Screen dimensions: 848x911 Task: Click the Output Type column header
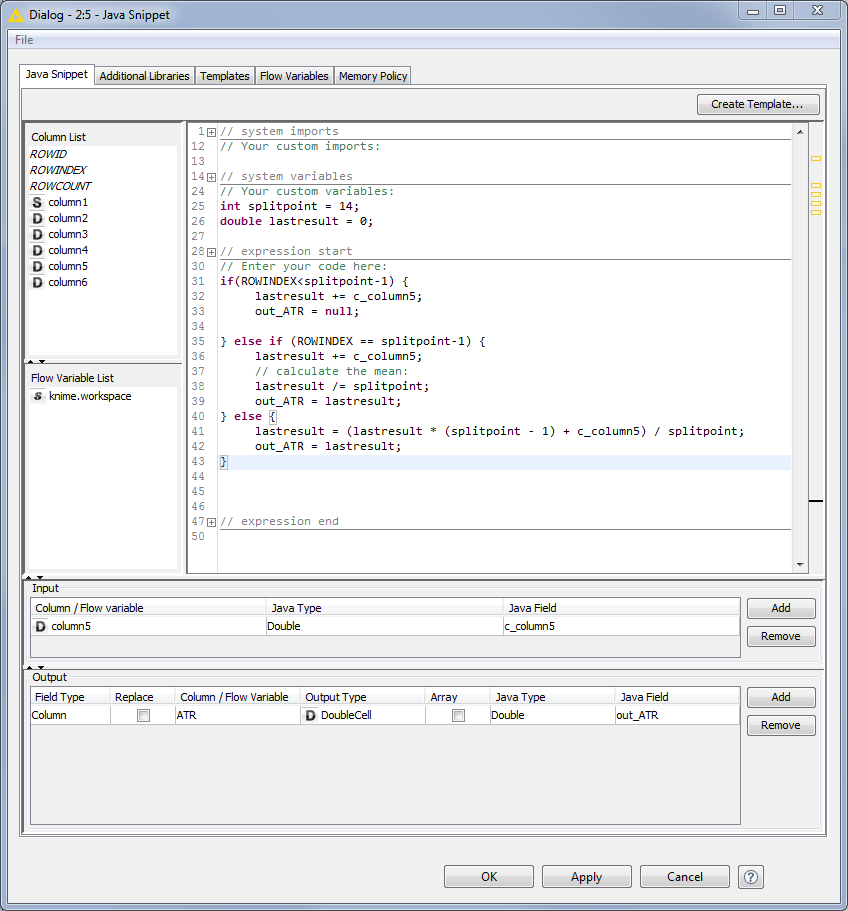[362, 697]
